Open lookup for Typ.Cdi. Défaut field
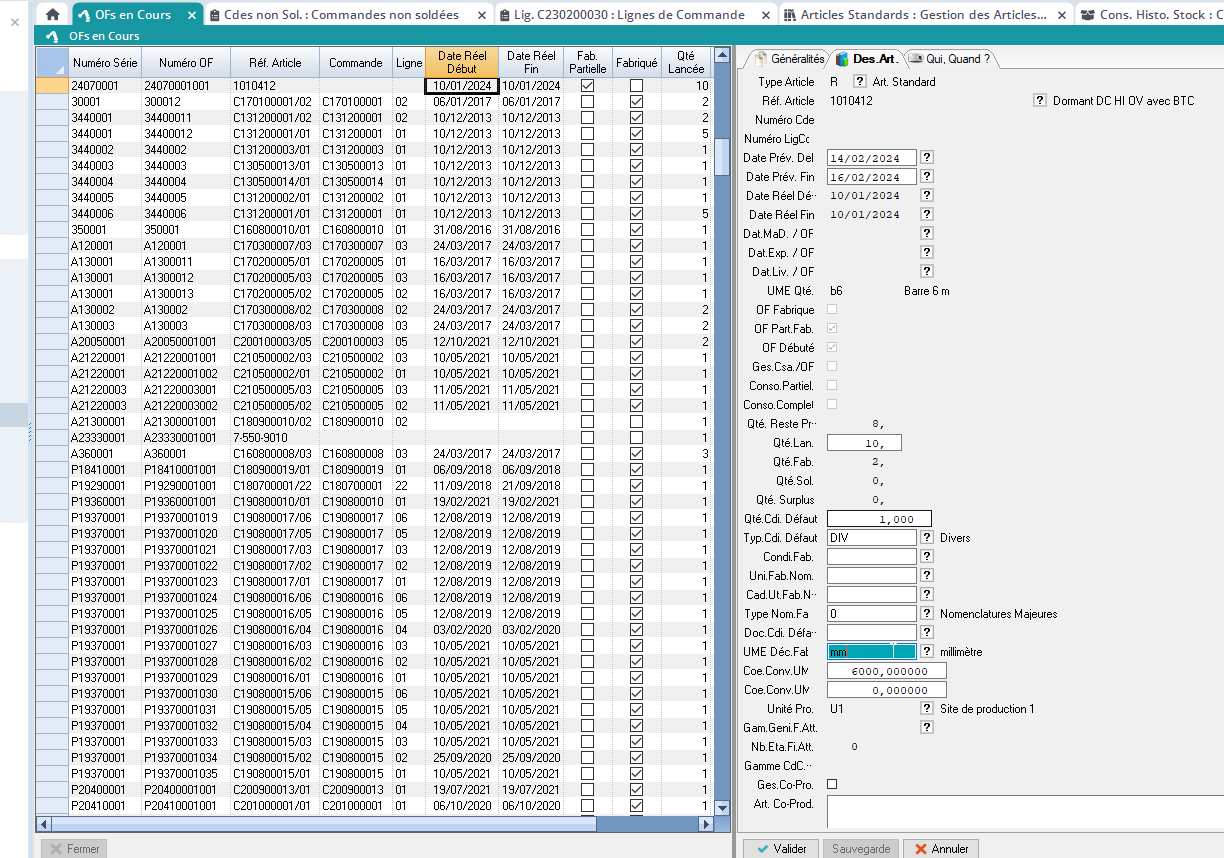The height and width of the screenshot is (858, 1224). coord(927,538)
